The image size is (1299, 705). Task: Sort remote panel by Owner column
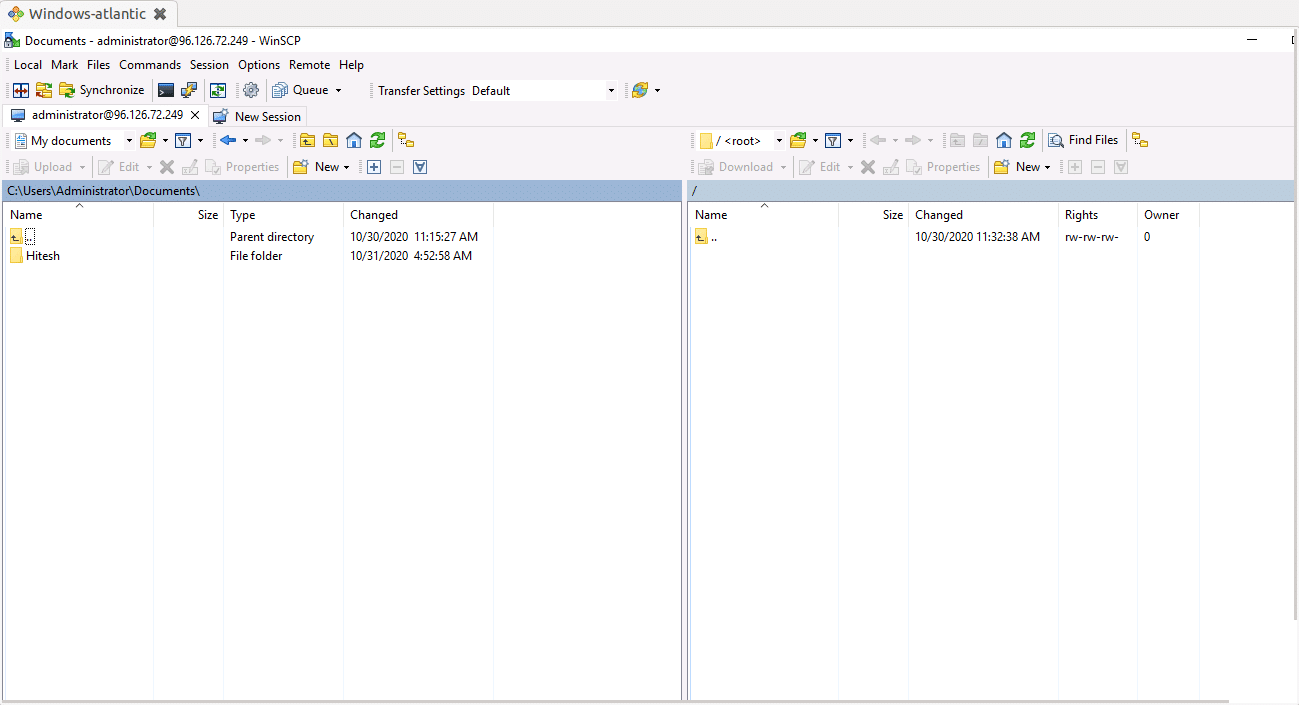point(1168,215)
